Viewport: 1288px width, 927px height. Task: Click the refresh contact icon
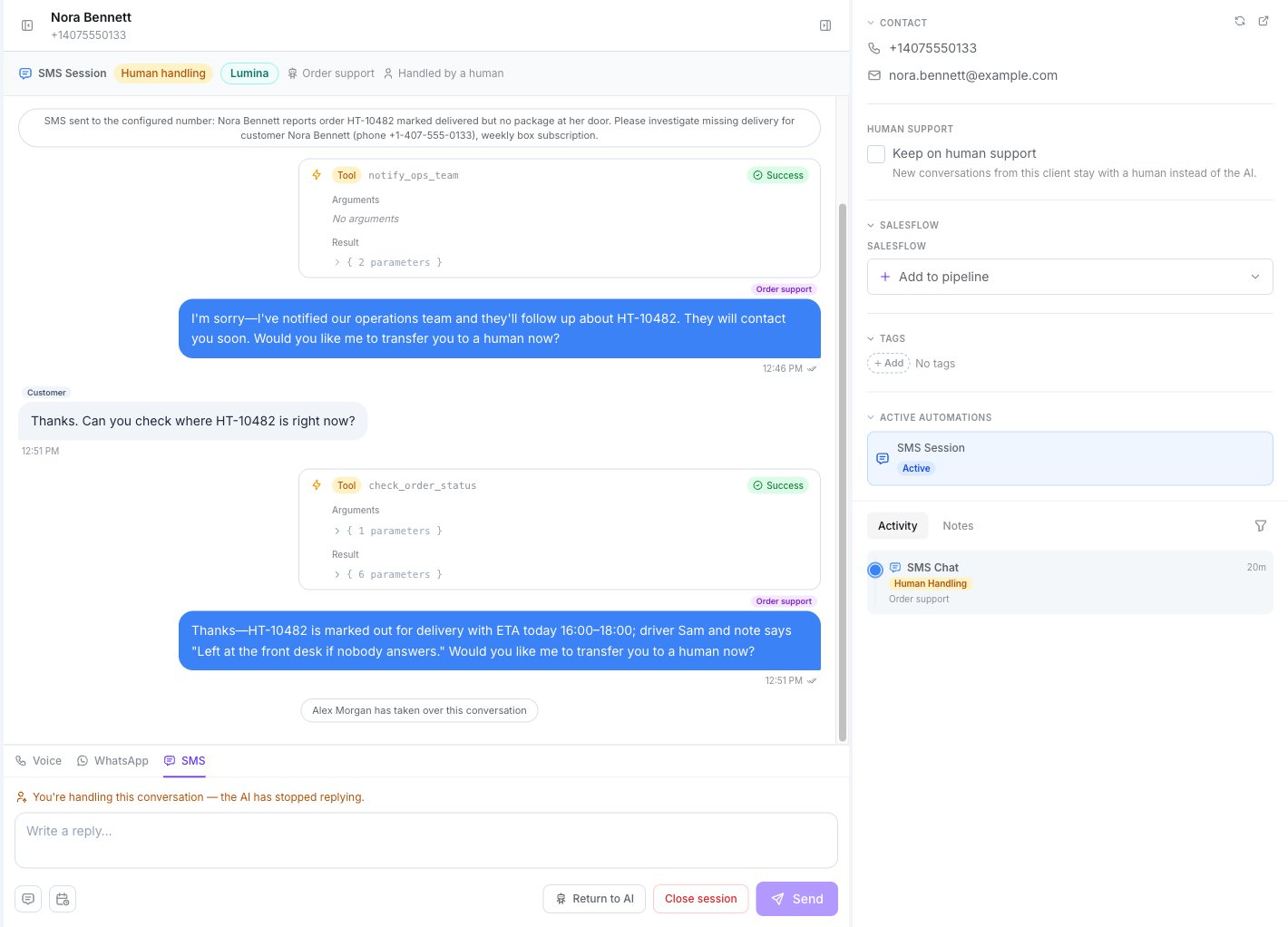(1240, 21)
